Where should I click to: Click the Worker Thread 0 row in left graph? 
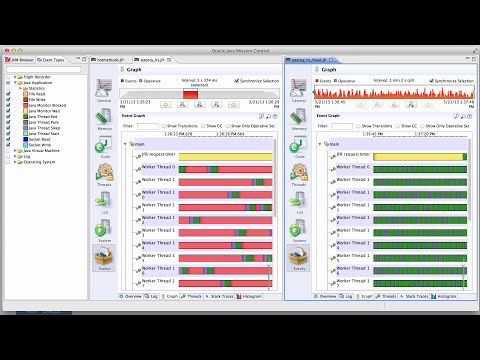[x=207, y=169]
